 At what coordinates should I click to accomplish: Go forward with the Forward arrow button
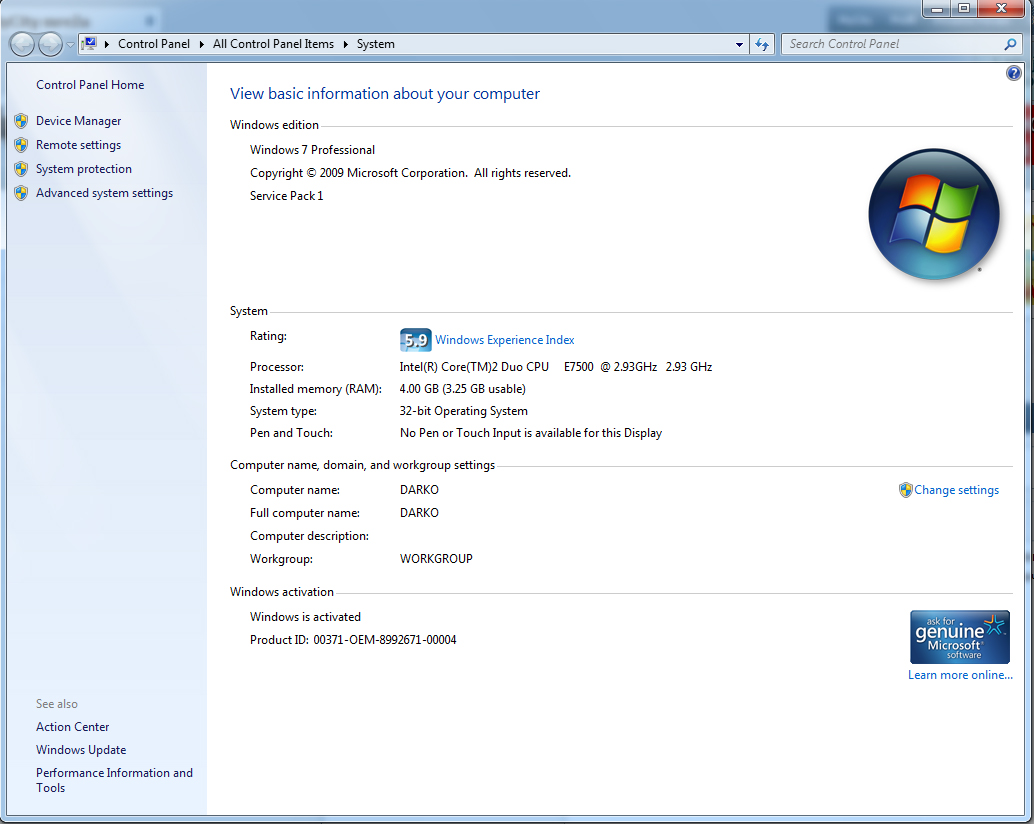[x=50, y=44]
